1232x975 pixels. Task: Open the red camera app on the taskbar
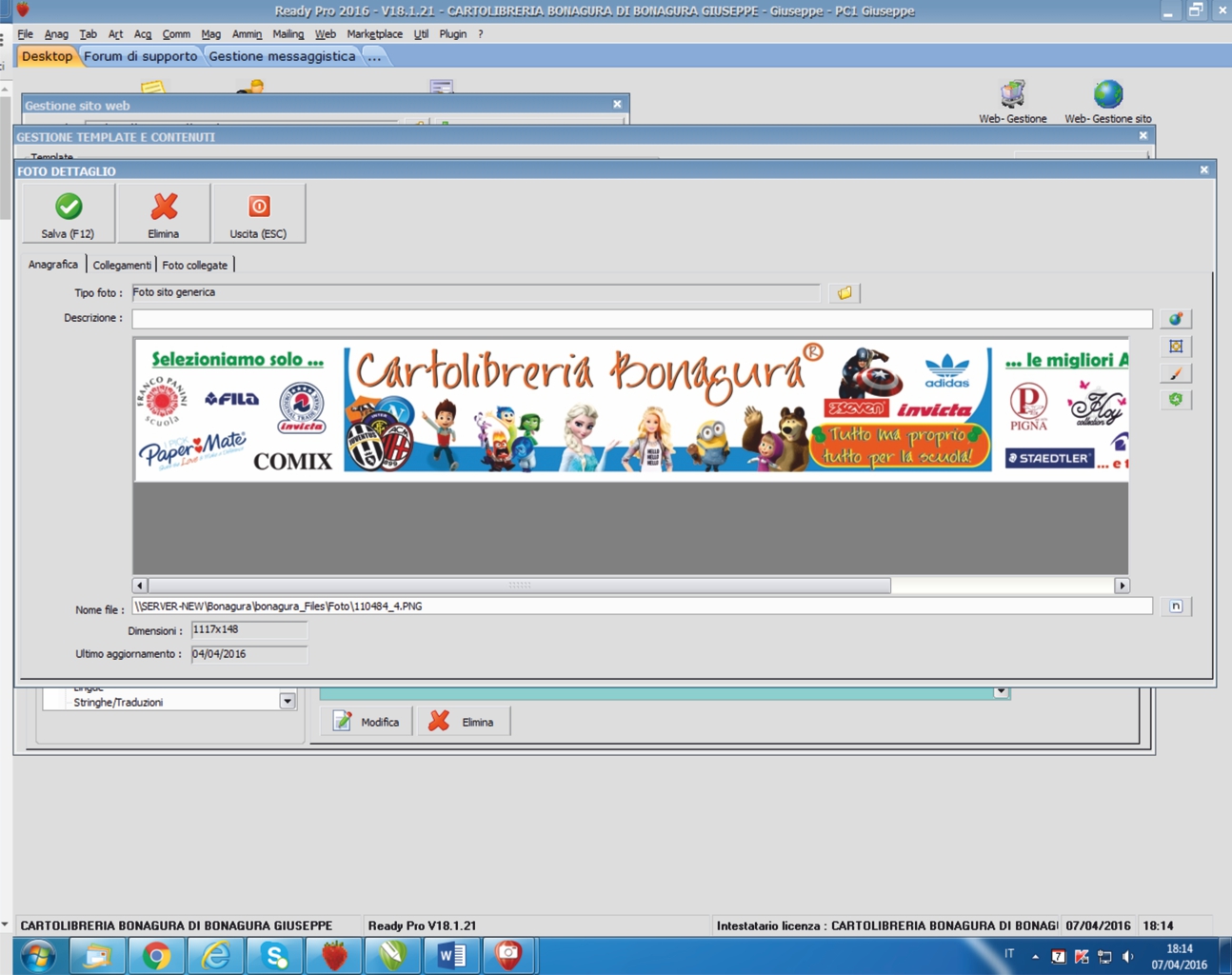pyautogui.click(x=510, y=956)
